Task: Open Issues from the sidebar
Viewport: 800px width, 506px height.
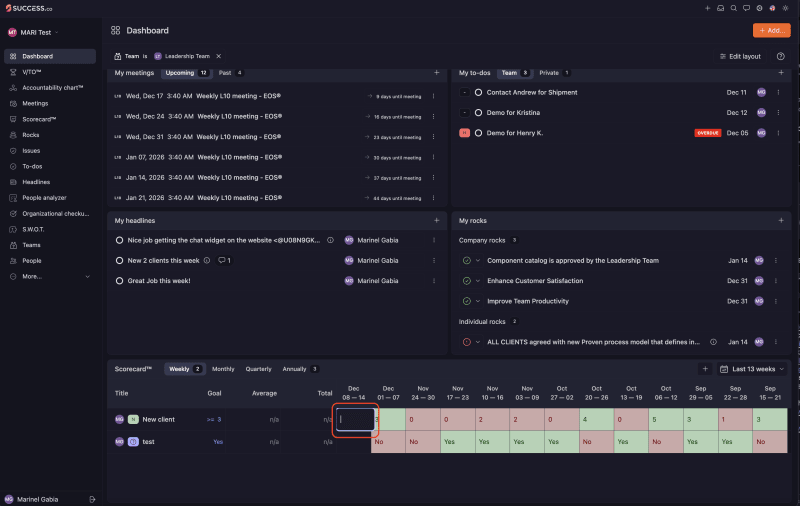Action: tap(50, 150)
